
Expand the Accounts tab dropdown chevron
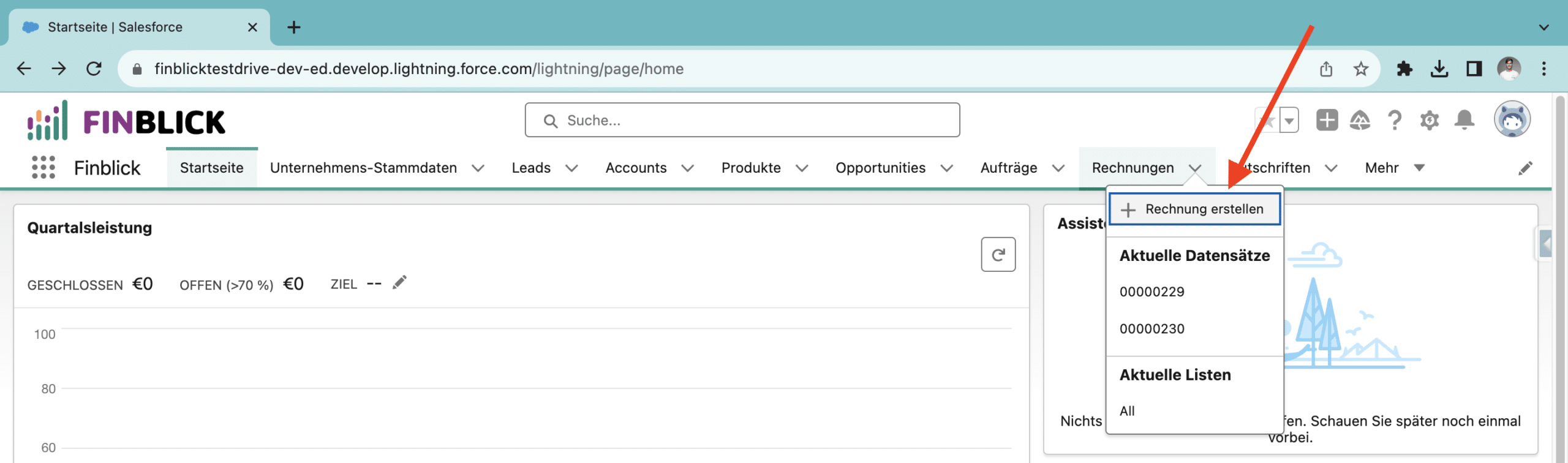[x=688, y=168]
